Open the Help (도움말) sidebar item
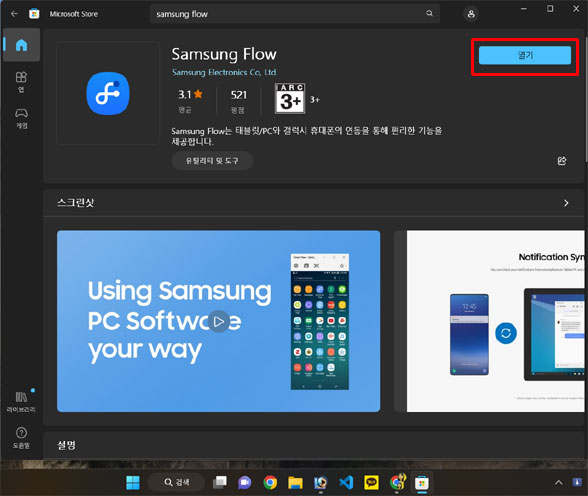The width and height of the screenshot is (588, 496). click(21, 438)
